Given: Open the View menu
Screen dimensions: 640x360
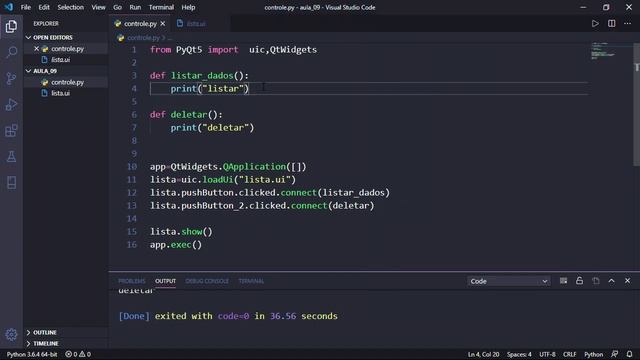Looking at the screenshot, I should (x=98, y=7).
